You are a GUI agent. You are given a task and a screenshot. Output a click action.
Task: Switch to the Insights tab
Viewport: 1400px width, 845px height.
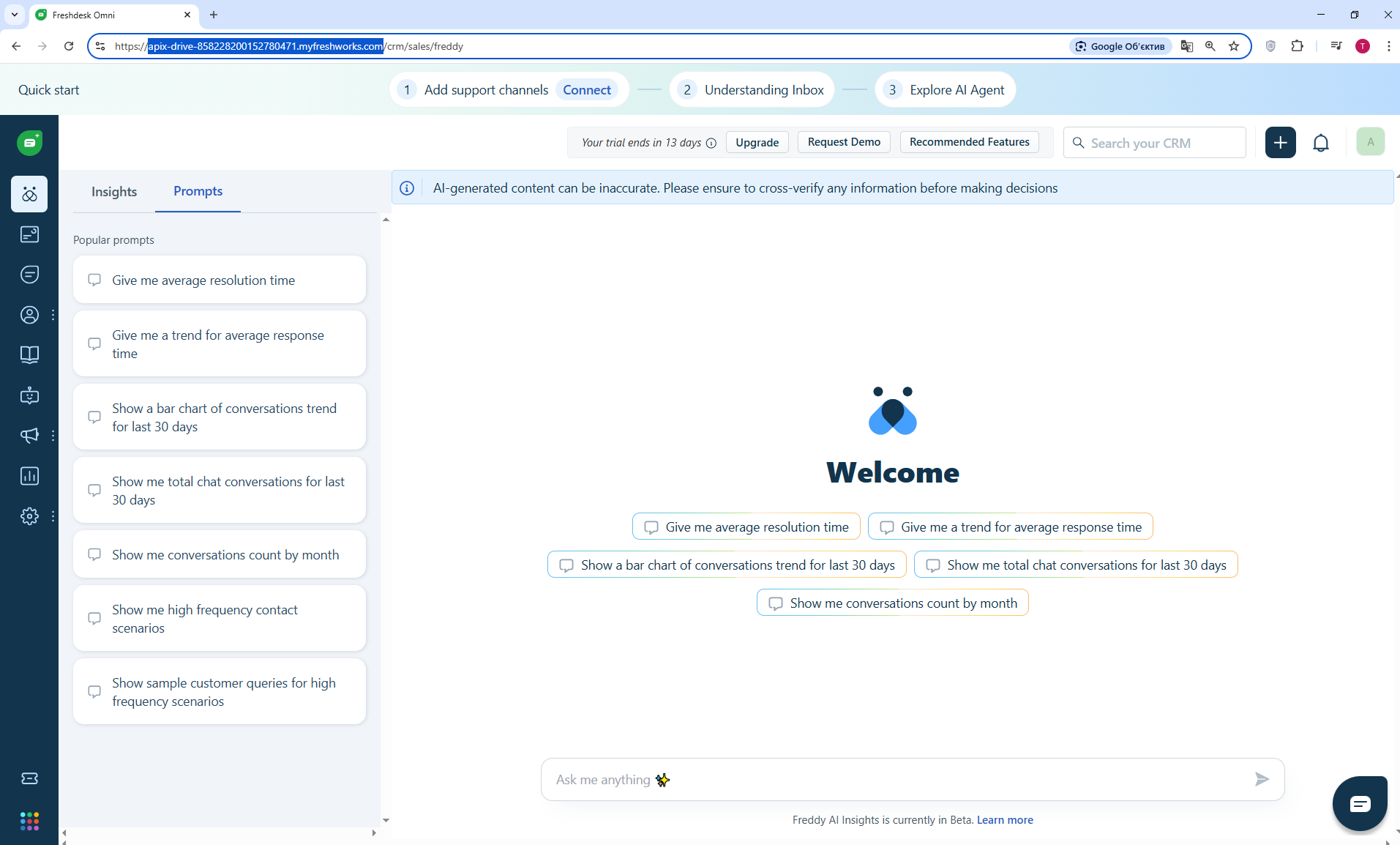114,192
